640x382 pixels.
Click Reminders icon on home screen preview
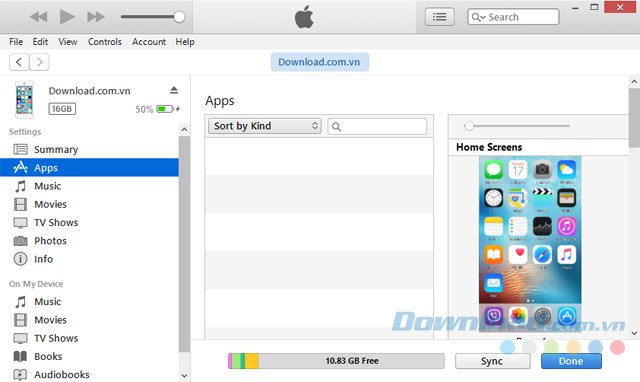(518, 226)
